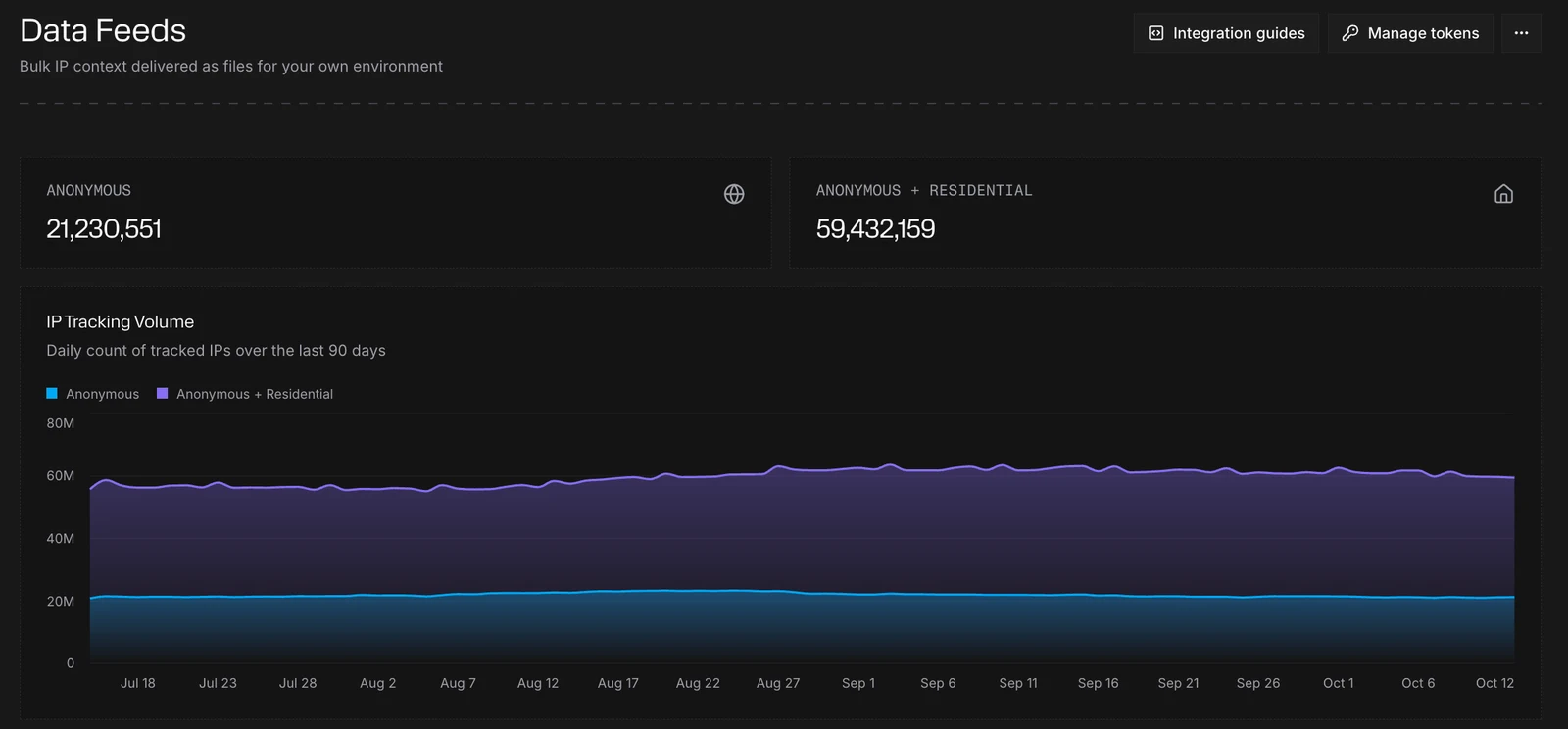Click the Sep 16 axis label
The height and width of the screenshot is (729, 1568).
tap(1098, 683)
